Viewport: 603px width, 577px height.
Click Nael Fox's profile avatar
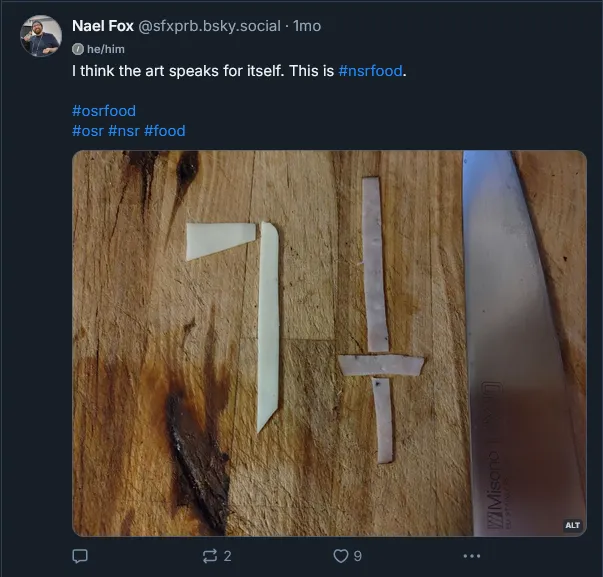41,36
